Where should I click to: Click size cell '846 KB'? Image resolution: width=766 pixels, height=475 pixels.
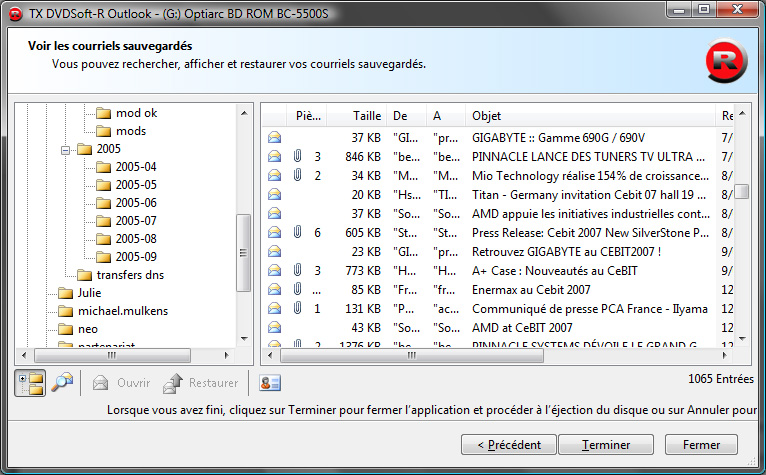click(363, 157)
